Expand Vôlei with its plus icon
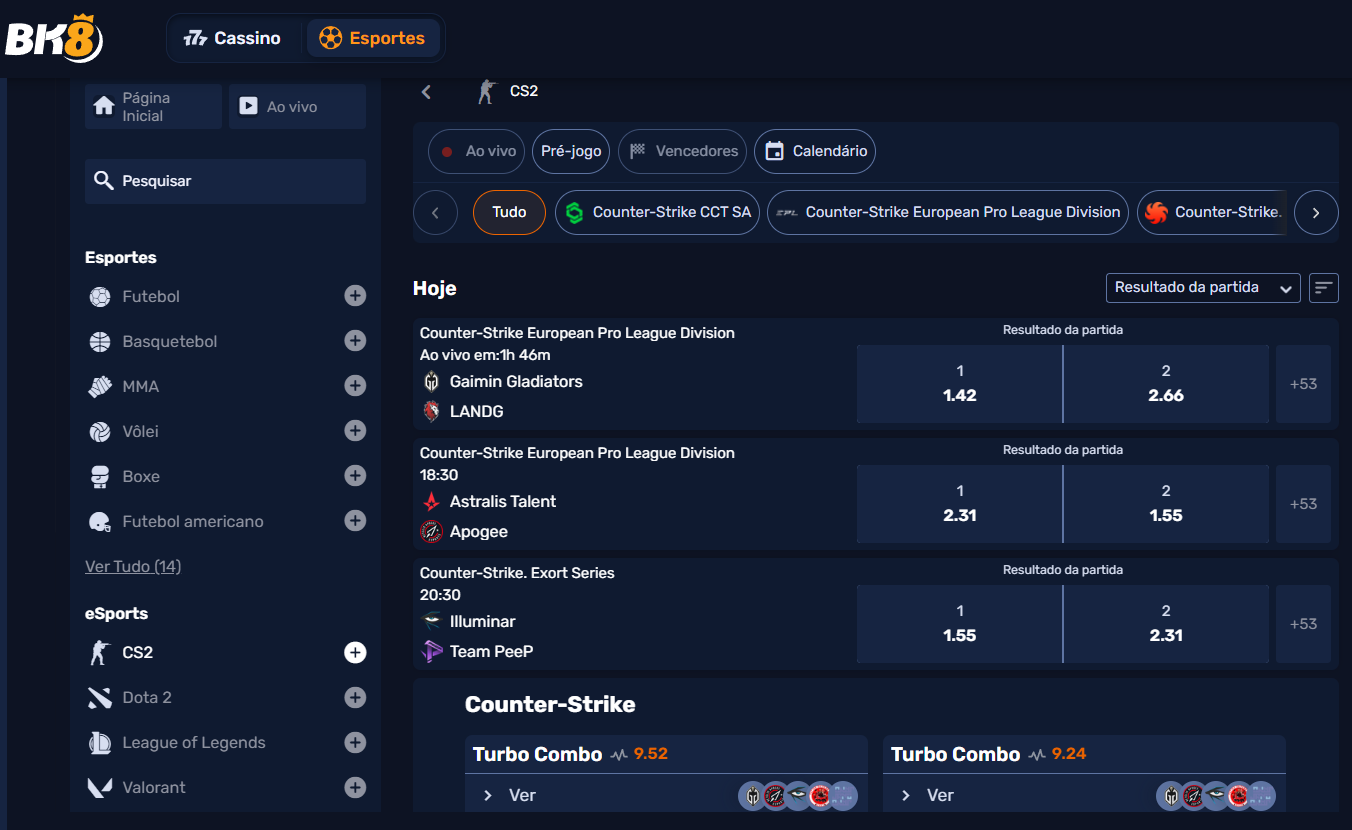This screenshot has height=830, width=1352. (355, 431)
